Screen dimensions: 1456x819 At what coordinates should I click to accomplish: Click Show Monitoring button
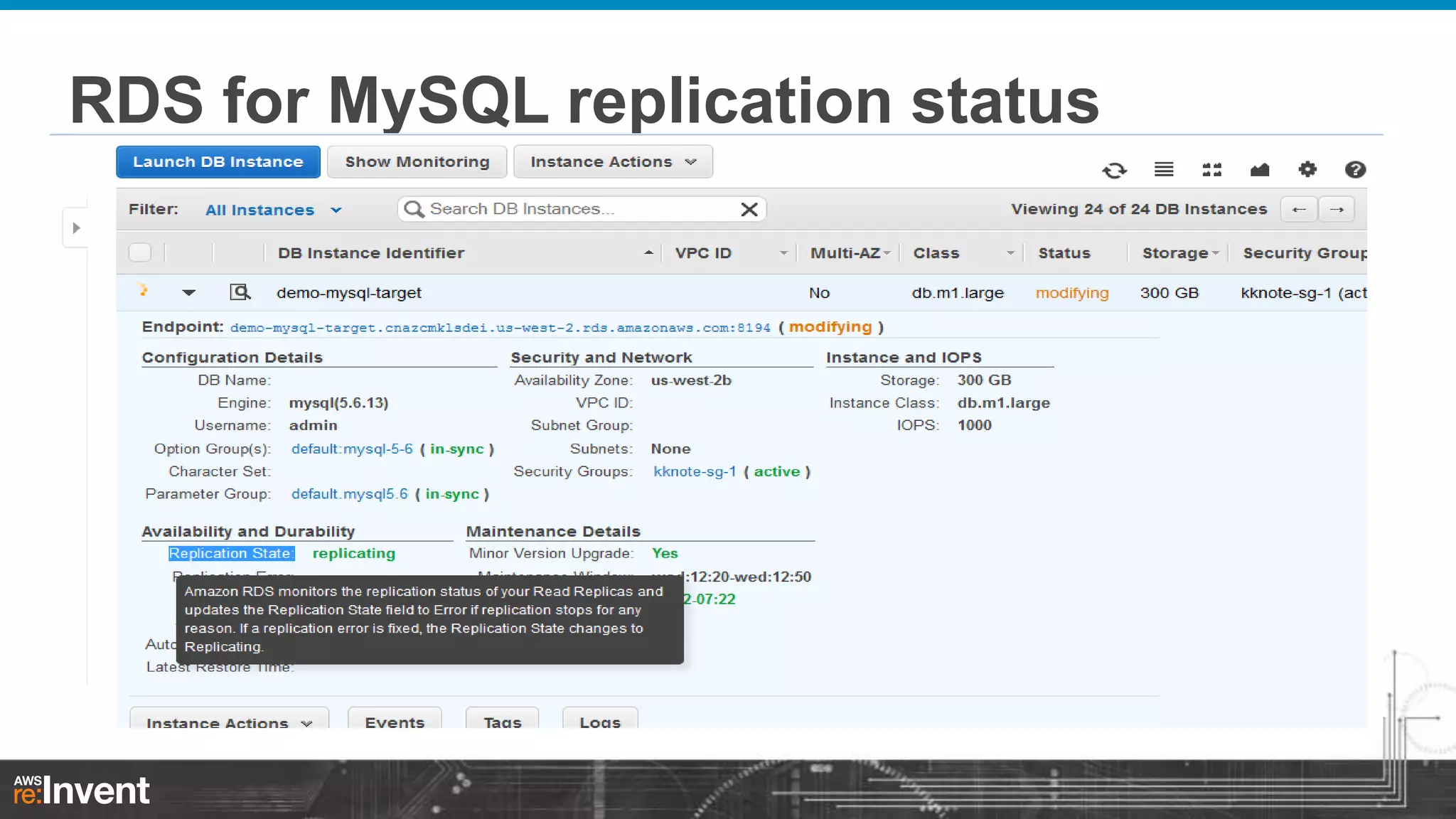[x=417, y=162]
